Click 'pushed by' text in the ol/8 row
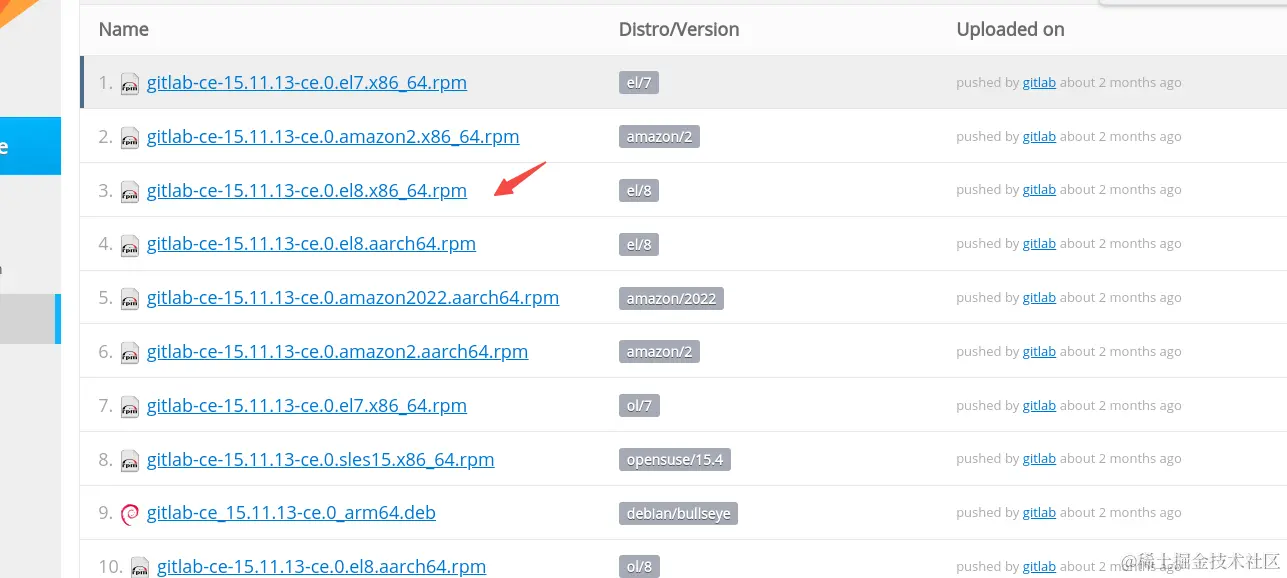Image resolution: width=1287 pixels, height=578 pixels. (988, 567)
